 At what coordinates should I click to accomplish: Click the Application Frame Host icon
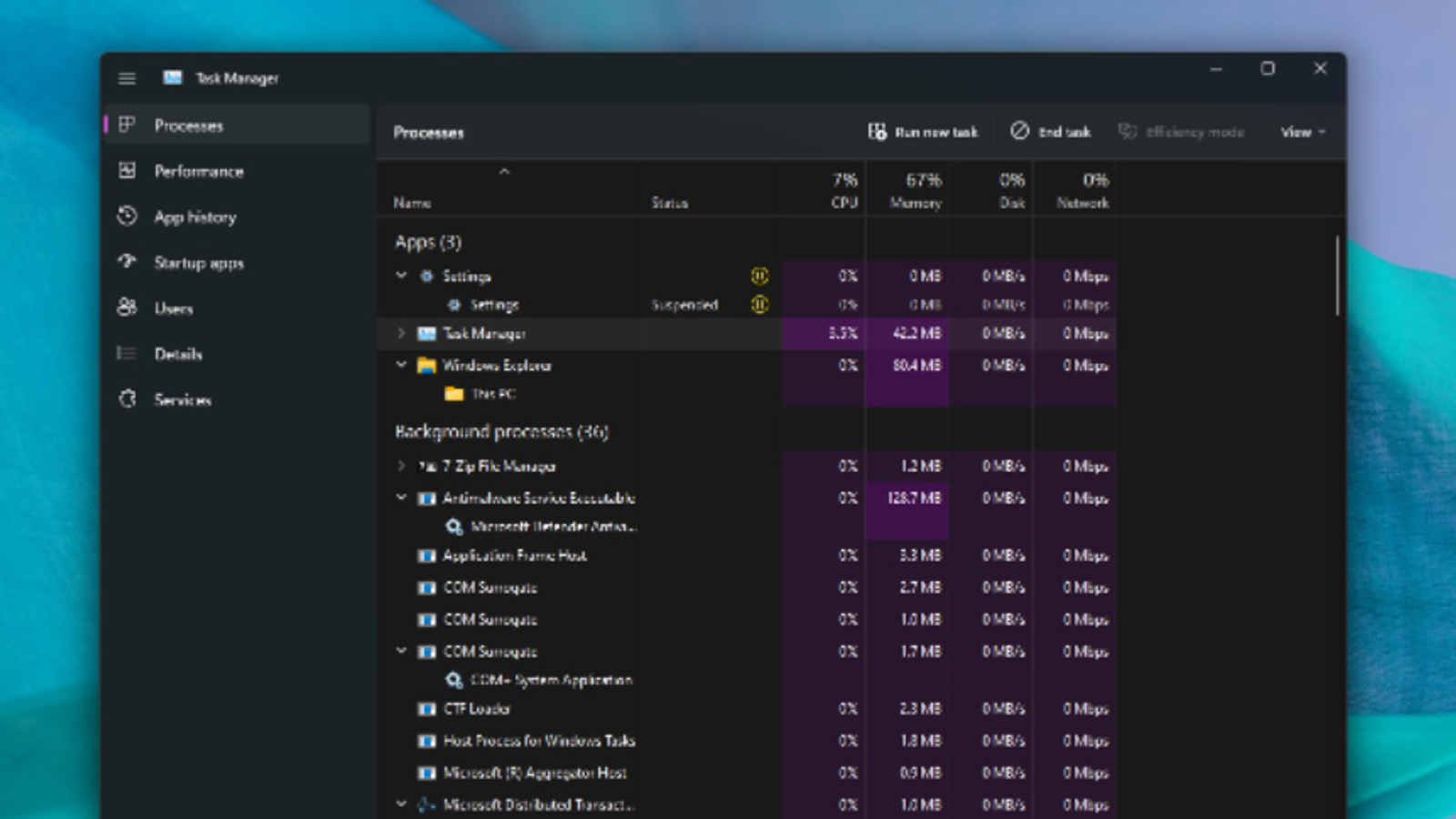pos(426,555)
